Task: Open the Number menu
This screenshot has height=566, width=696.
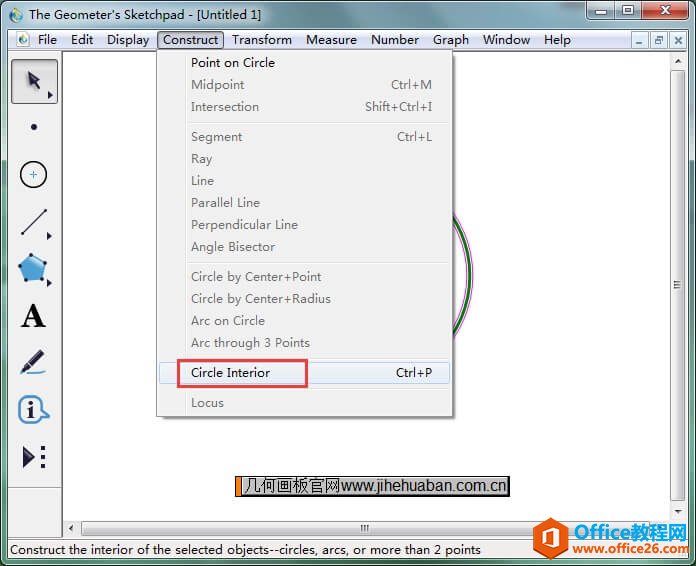Action: pyautogui.click(x=395, y=40)
